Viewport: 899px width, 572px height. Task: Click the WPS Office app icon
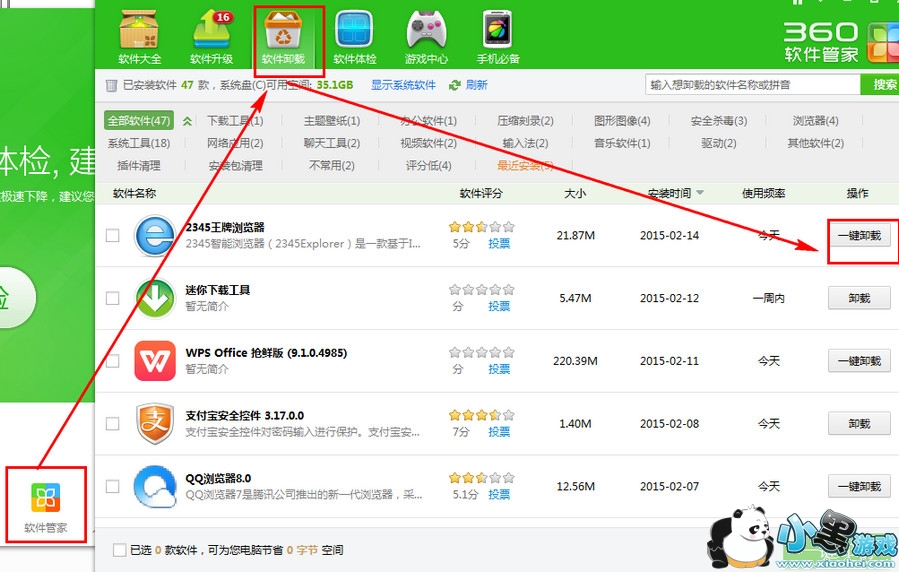[x=155, y=361]
